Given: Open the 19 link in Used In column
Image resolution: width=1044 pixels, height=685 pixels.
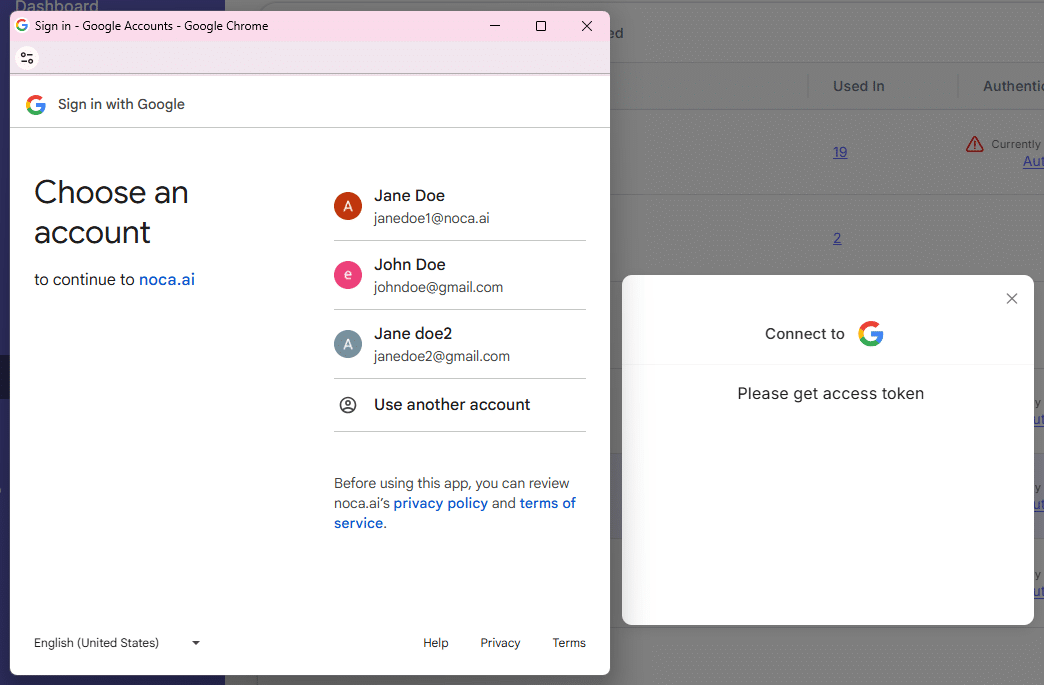Looking at the screenshot, I should (x=840, y=152).
